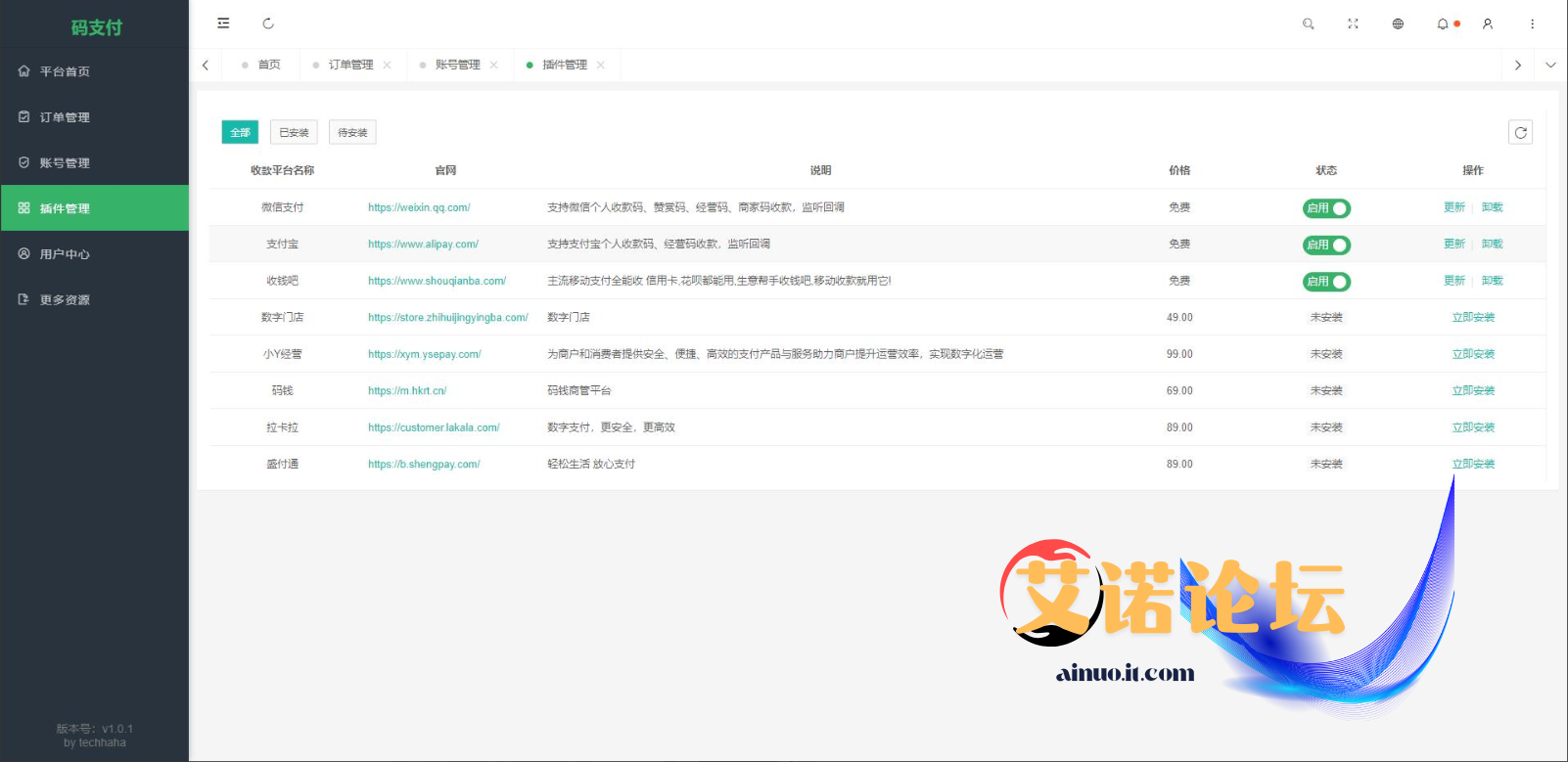Image resolution: width=1568 pixels, height=762 pixels.
Task: Click 卸载 for 微信支付
Action: (1492, 207)
